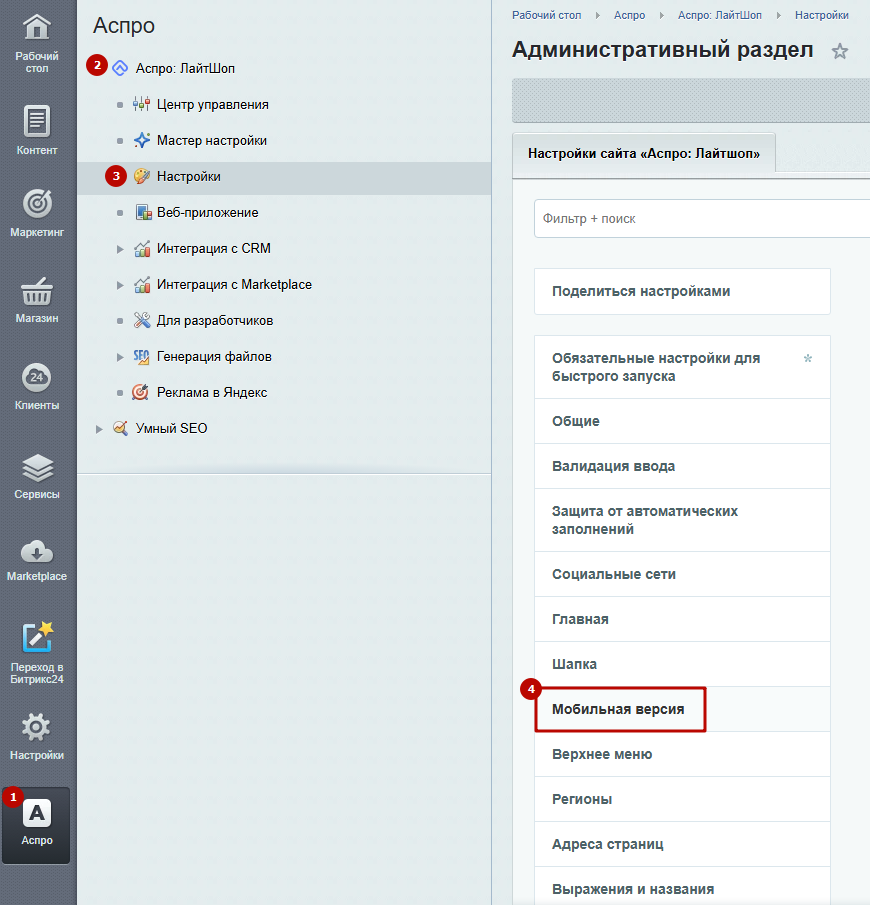
Task: Open the Шапка settings section
Action: (x=682, y=664)
